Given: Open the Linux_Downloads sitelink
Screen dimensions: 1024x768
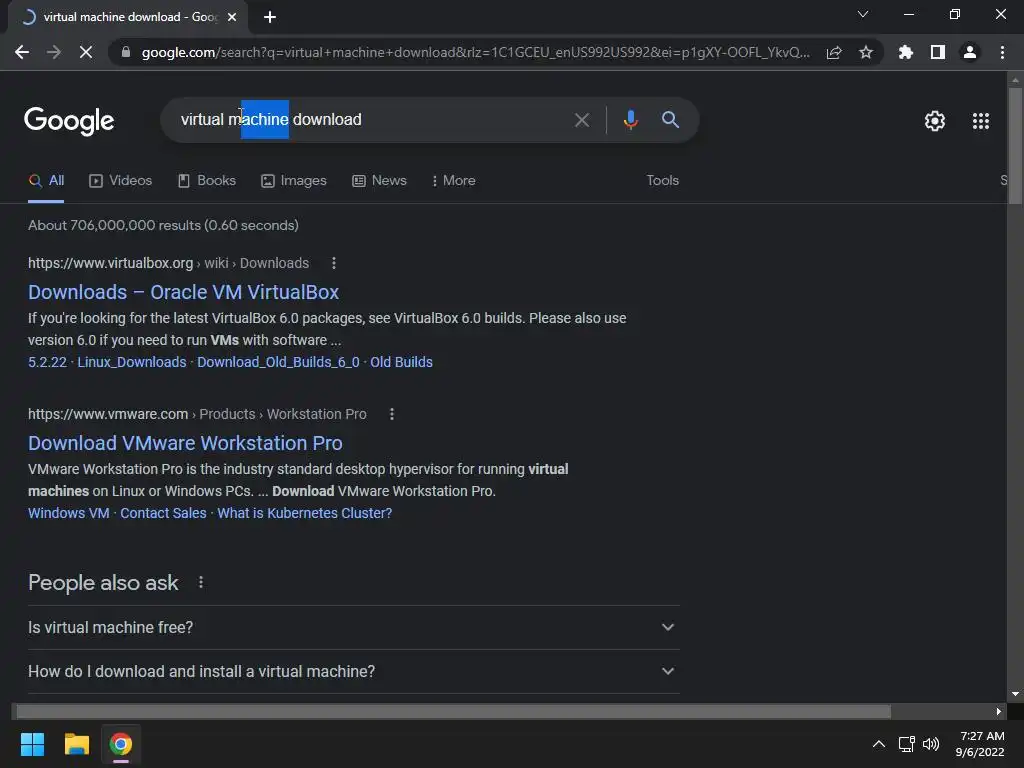Looking at the screenshot, I should tap(132, 362).
